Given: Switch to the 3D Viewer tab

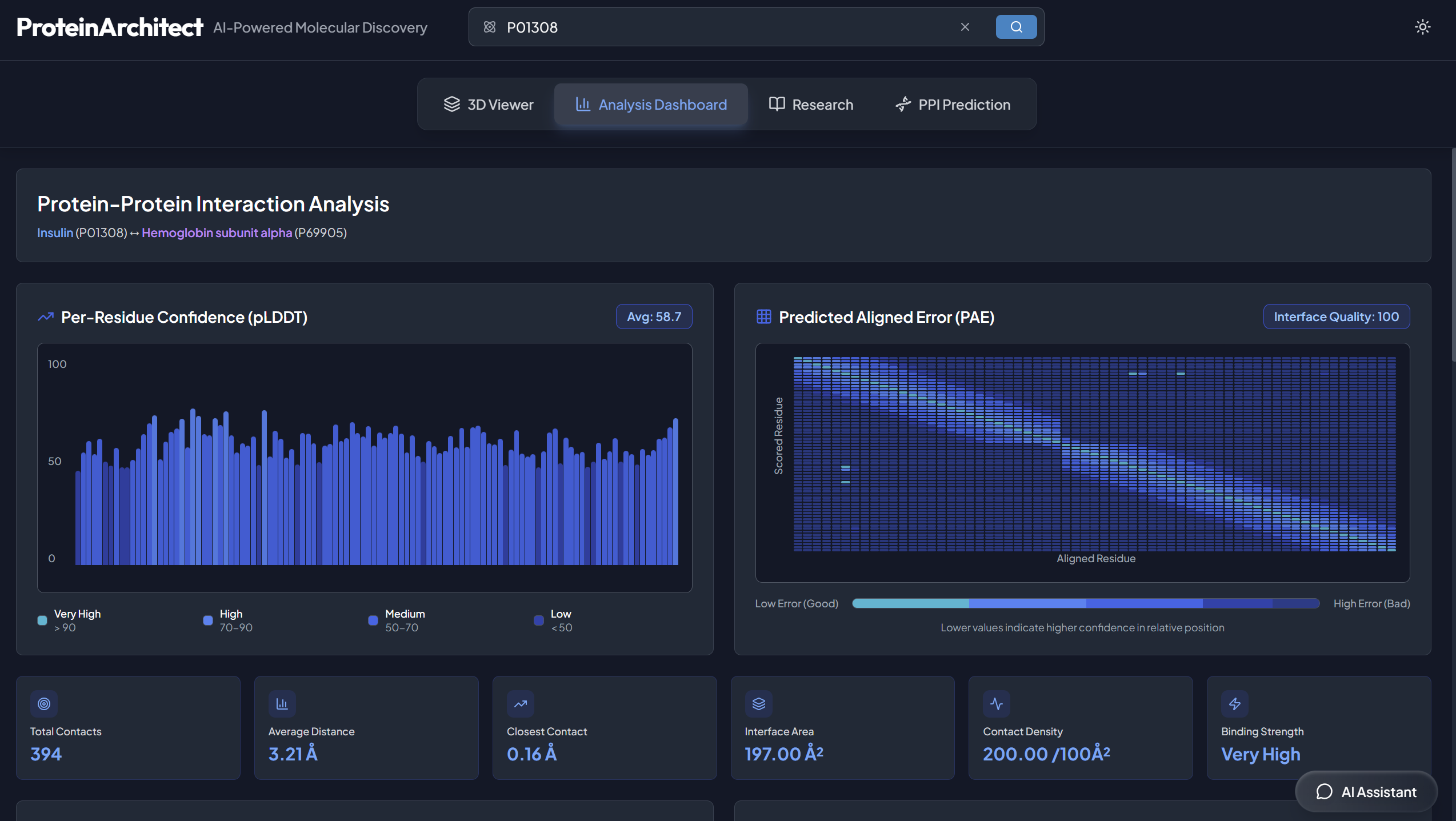Looking at the screenshot, I should click(x=489, y=105).
